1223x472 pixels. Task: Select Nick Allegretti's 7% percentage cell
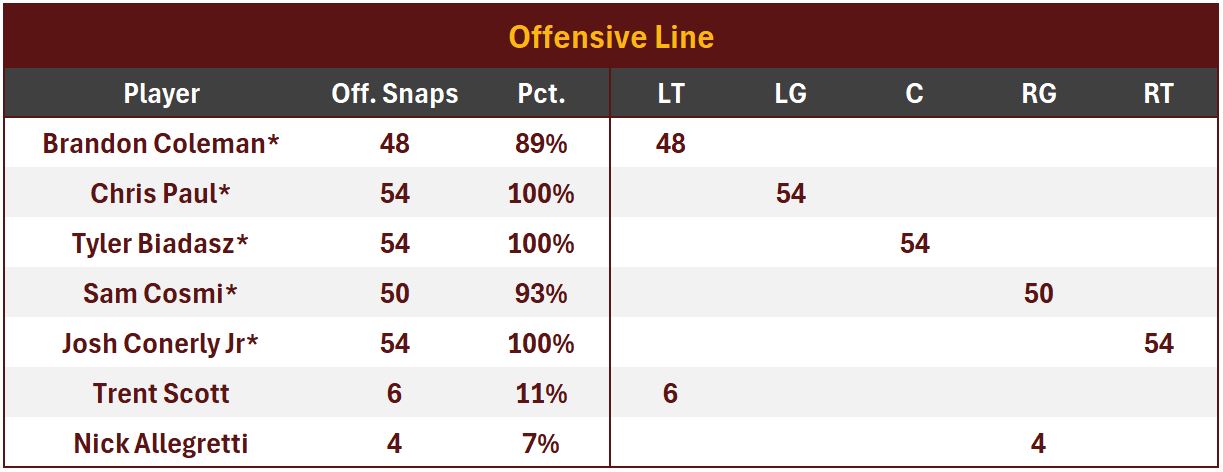coord(541,443)
